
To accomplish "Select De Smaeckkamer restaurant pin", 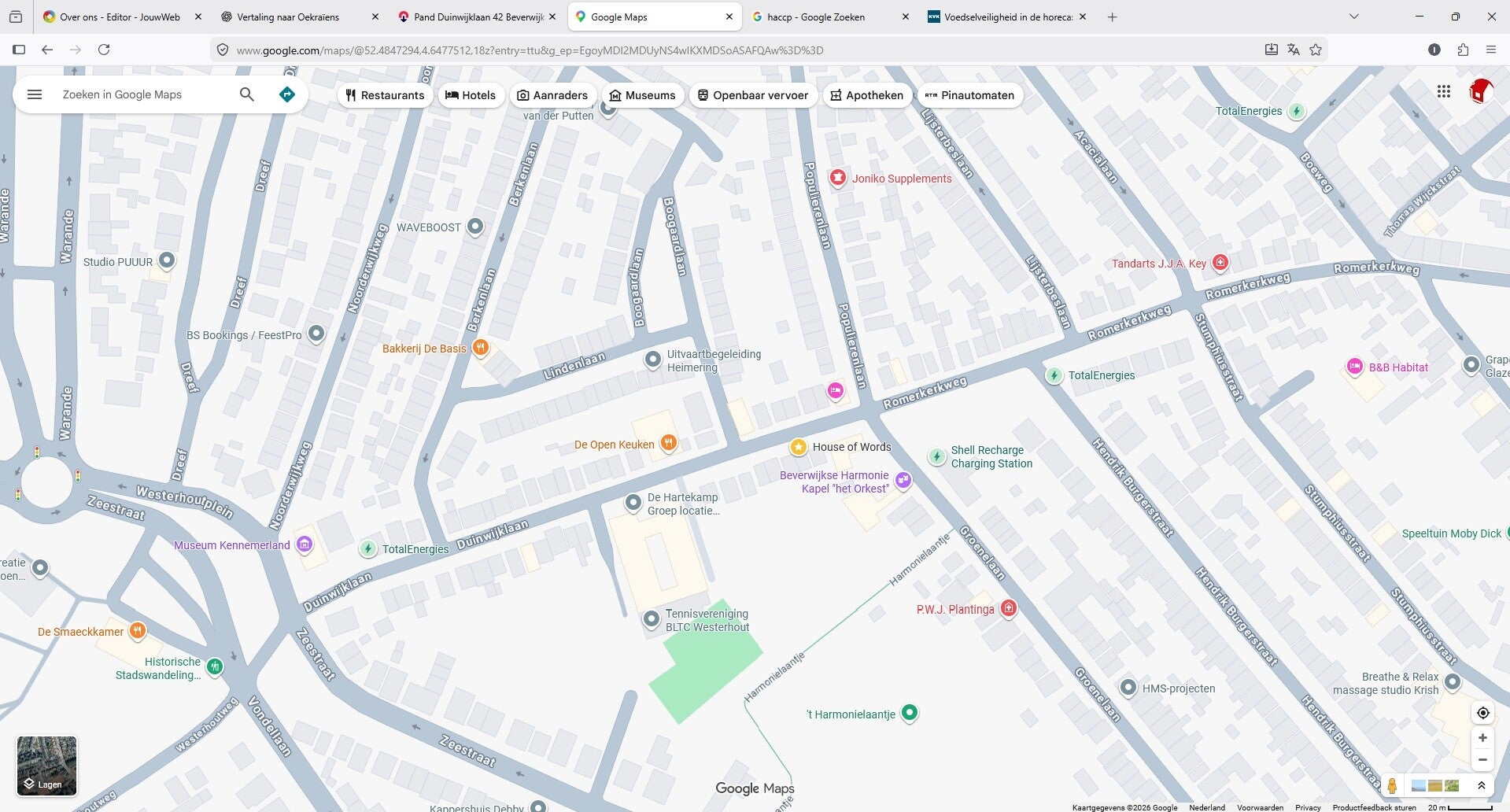I will tap(138, 630).
